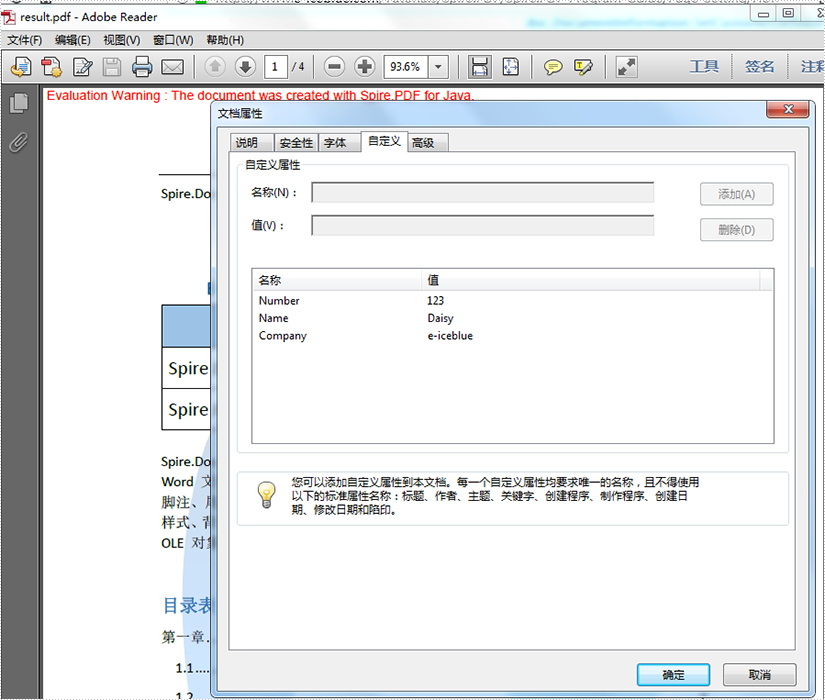
Task: Click the 删除(D) button
Action: [x=736, y=230]
